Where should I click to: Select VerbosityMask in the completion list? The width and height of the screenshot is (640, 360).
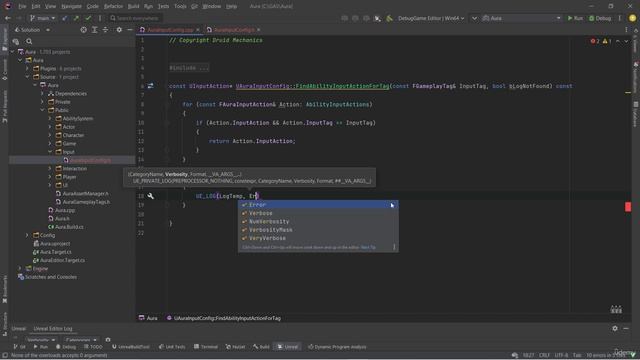click(x=318, y=230)
